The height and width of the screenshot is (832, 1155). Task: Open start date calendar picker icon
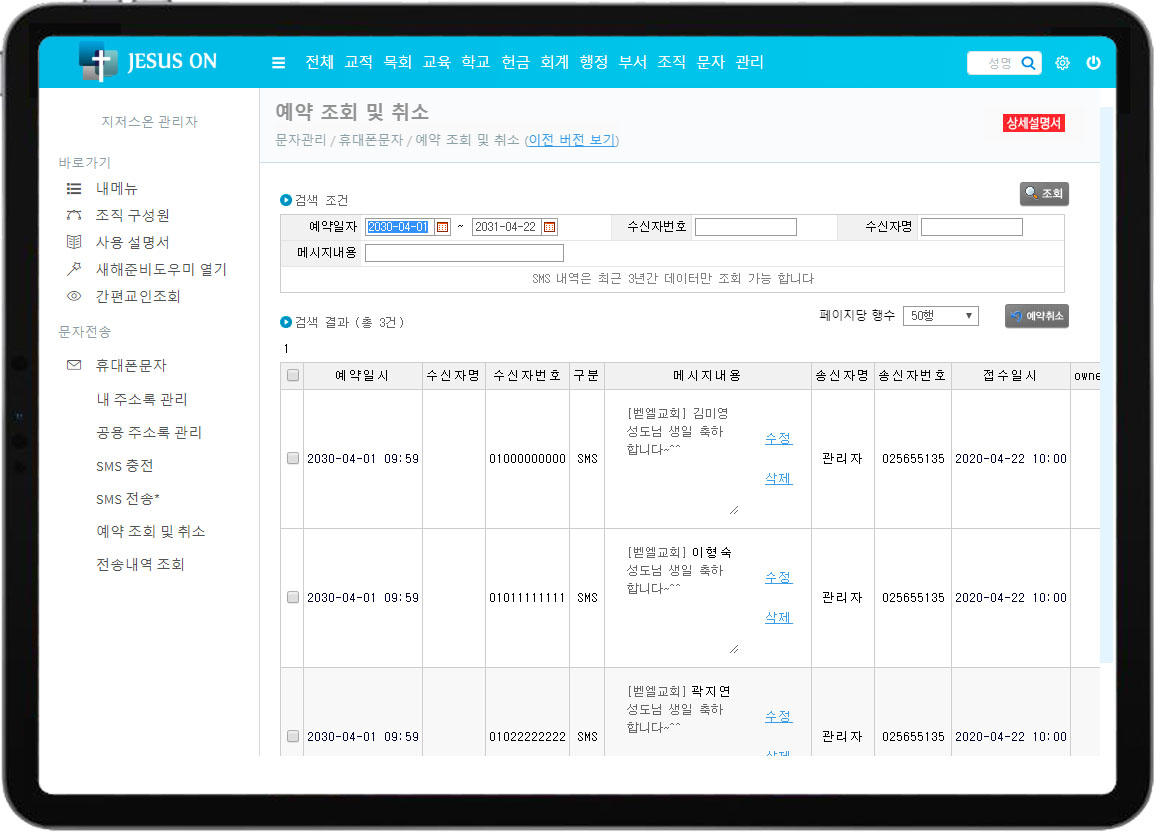[x=443, y=227]
